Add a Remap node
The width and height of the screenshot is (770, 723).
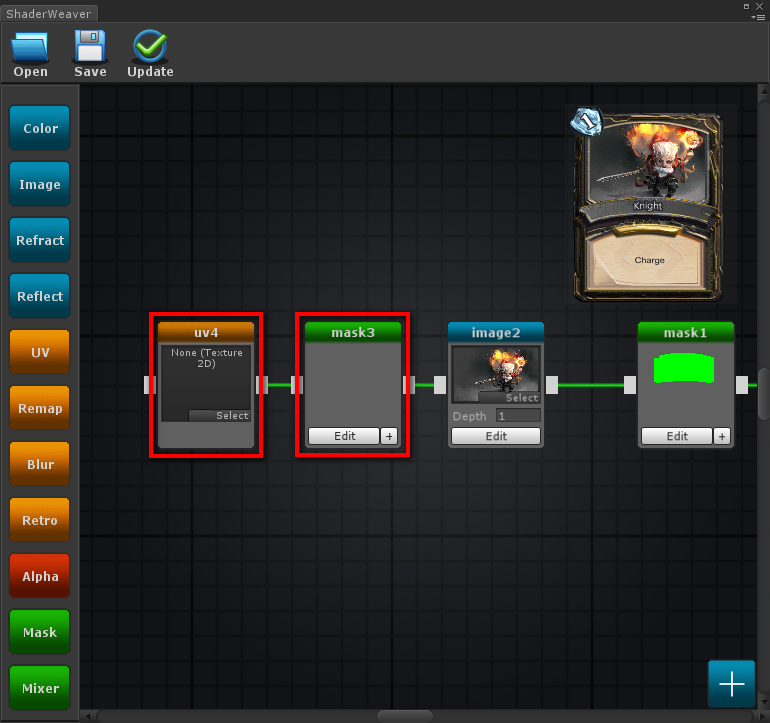click(40, 408)
